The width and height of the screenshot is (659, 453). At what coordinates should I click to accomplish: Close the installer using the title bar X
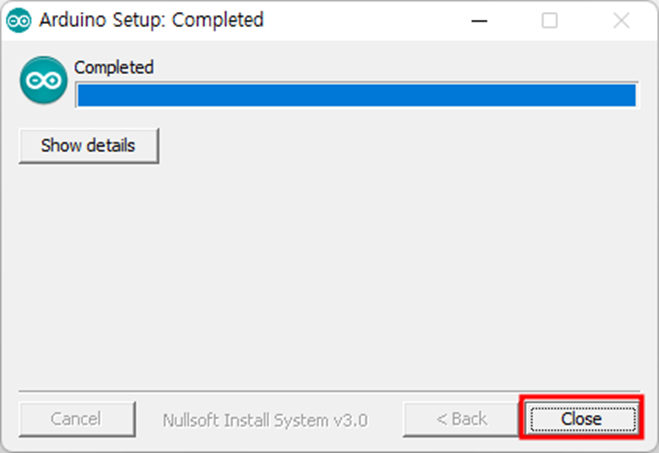621,20
